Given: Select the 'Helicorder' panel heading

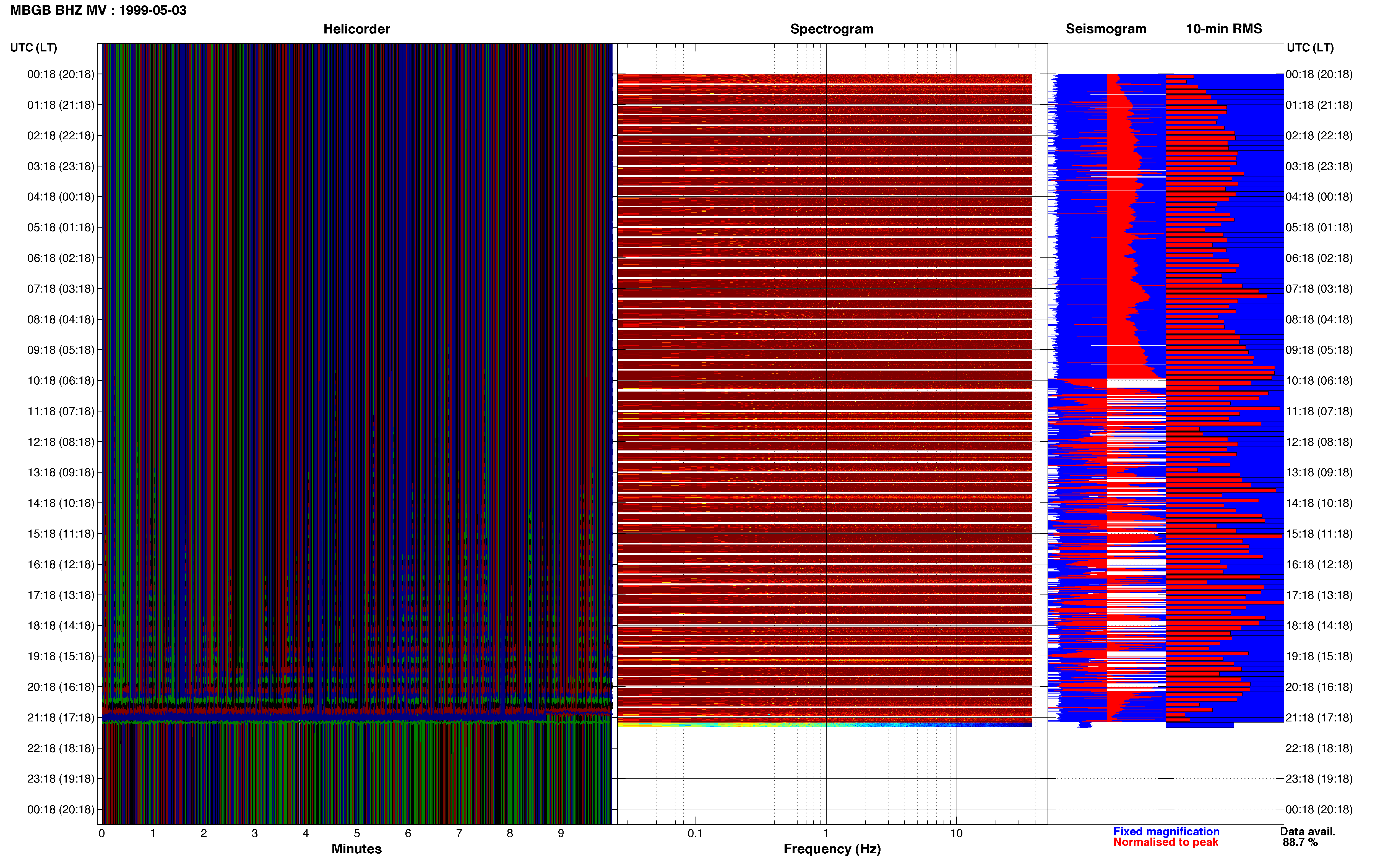Looking at the screenshot, I should coord(356,29).
